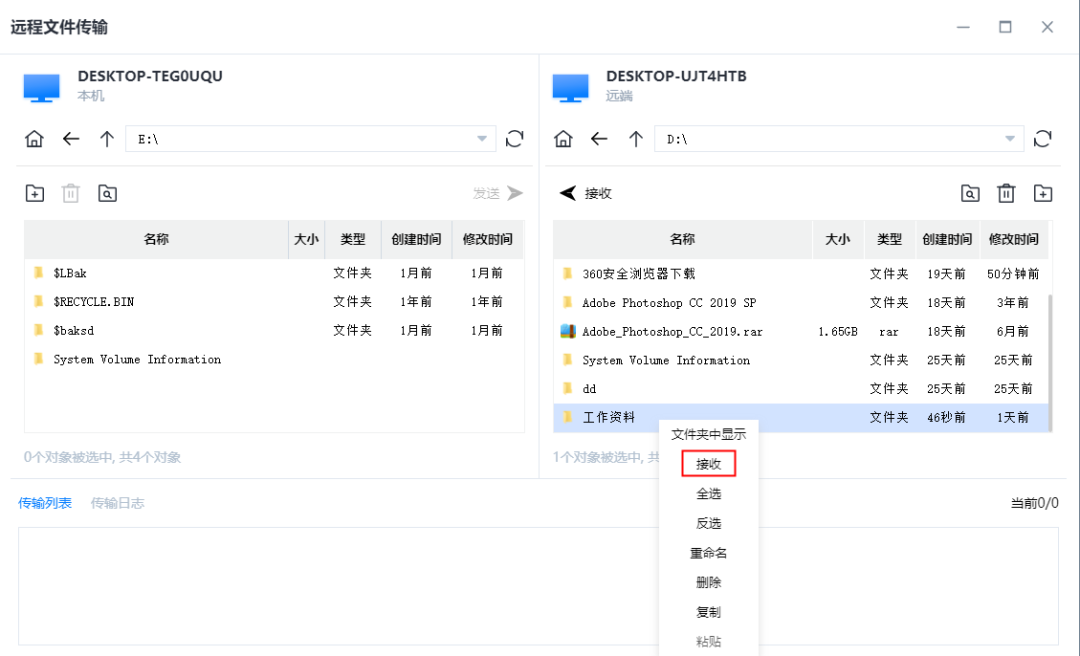Select the $RECYCLE.BIN folder
The image size is (1080, 656).
(274, 302)
